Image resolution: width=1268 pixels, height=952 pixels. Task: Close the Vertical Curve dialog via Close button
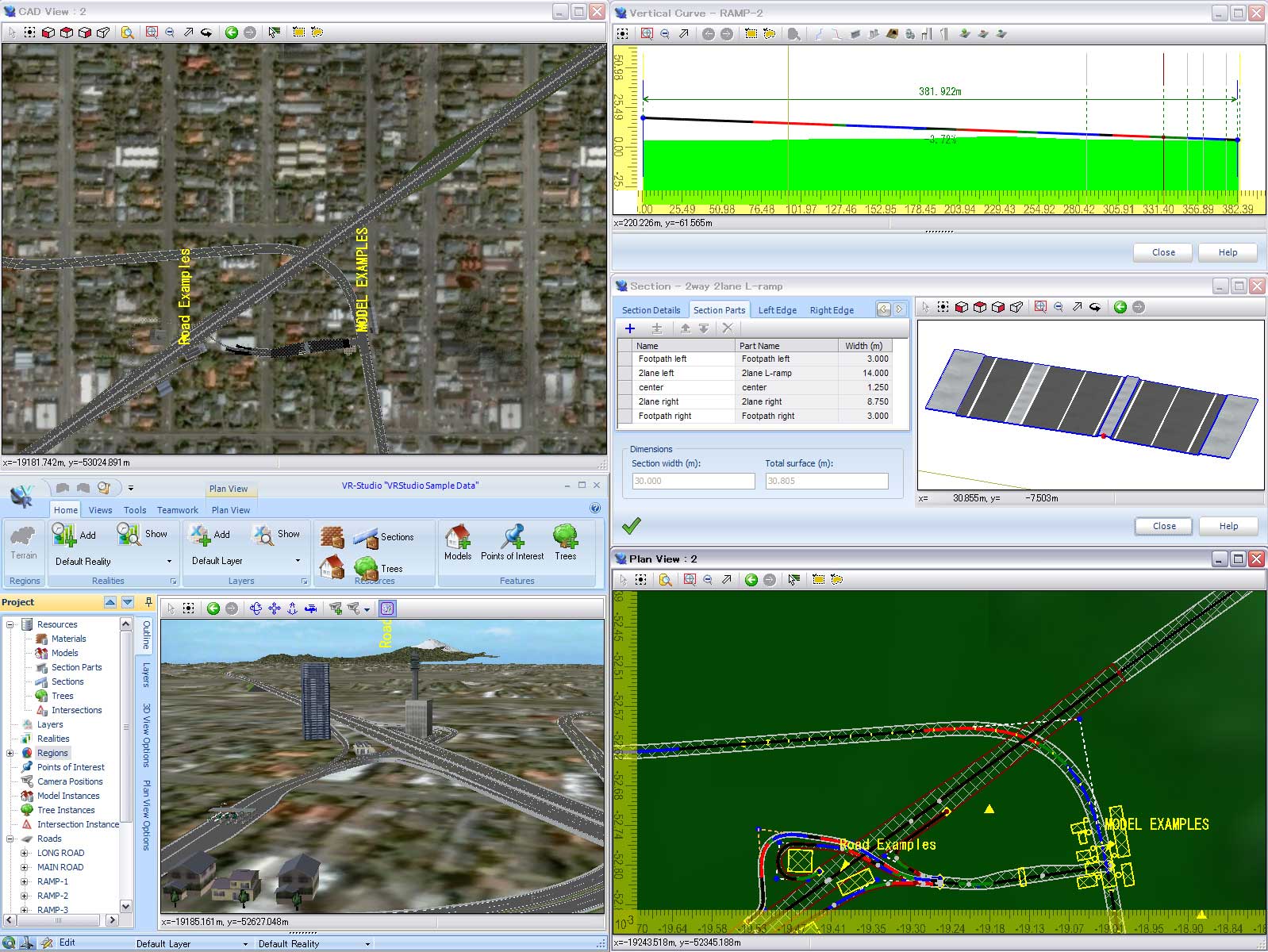1163,252
